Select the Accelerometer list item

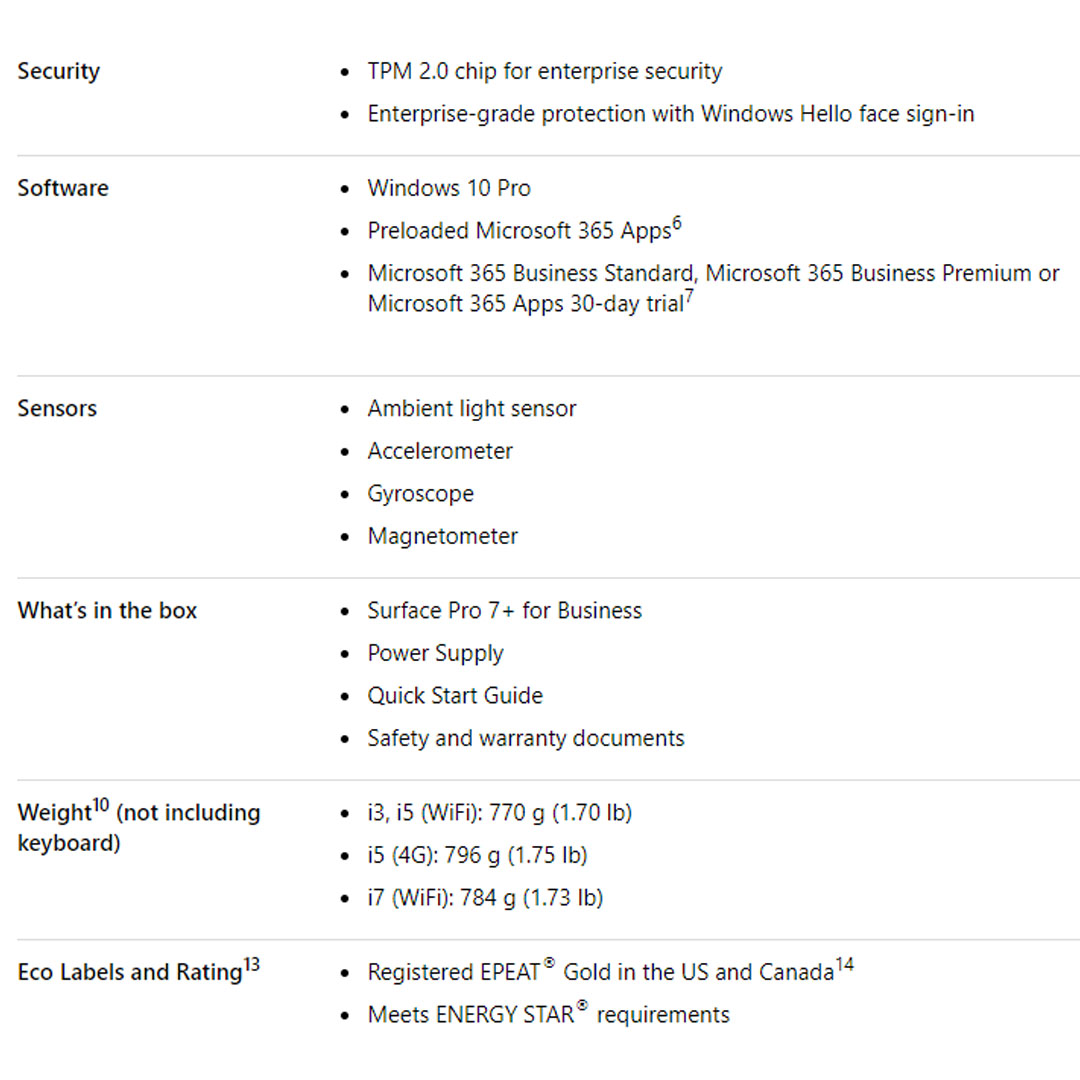tap(440, 451)
